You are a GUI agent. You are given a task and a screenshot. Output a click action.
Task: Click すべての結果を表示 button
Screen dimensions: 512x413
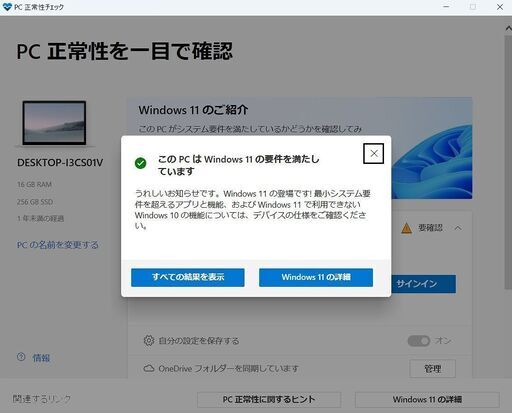(x=188, y=277)
